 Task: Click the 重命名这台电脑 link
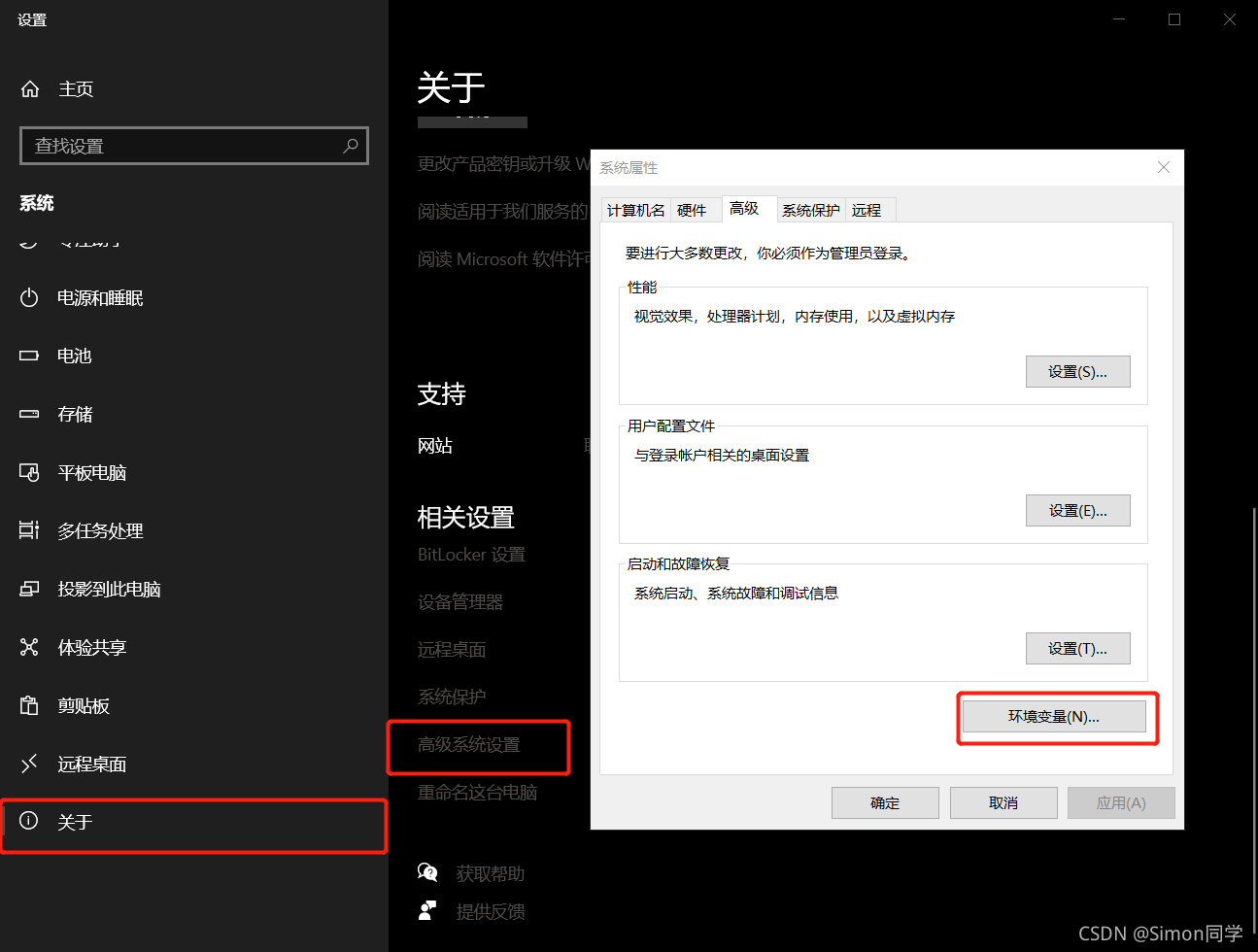pyautogui.click(x=477, y=793)
